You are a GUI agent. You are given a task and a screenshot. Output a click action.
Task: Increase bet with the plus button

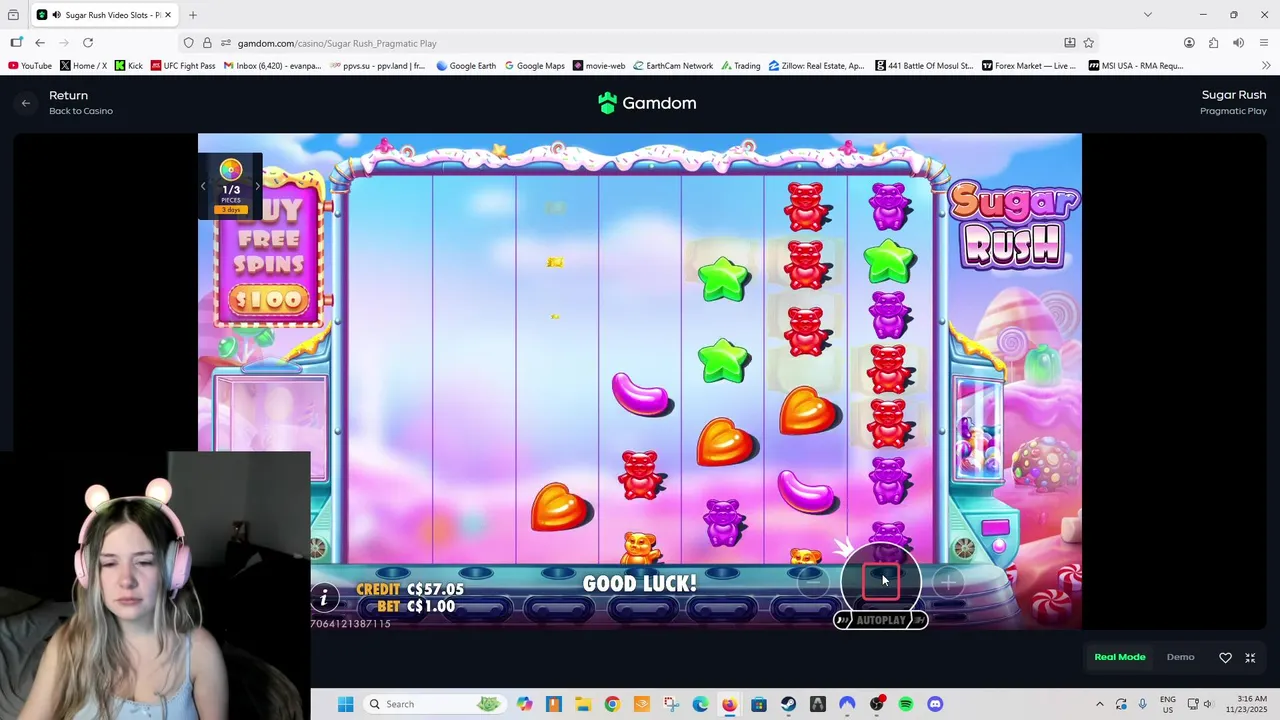[x=948, y=581]
